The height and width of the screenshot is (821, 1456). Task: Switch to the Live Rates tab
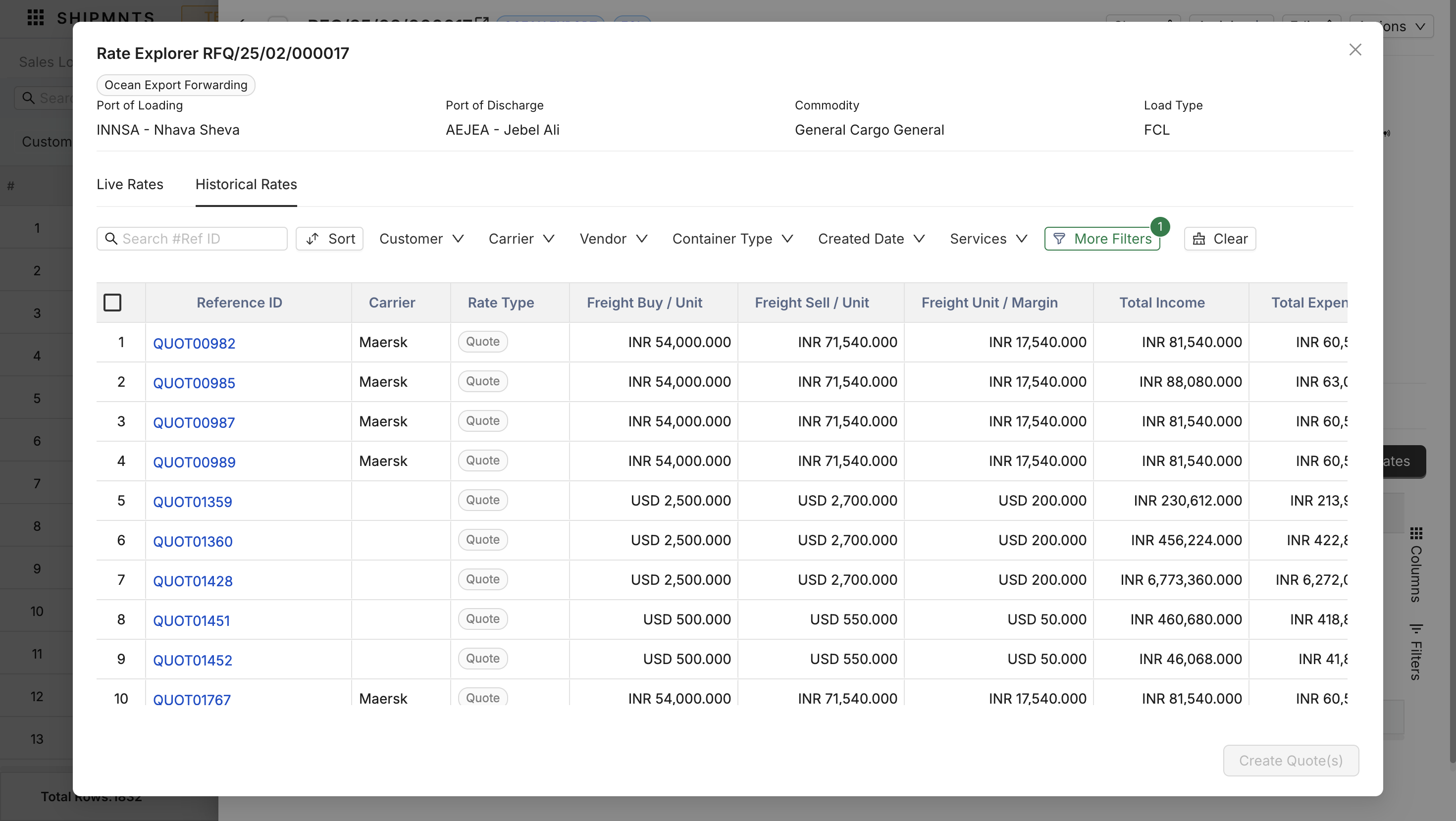(x=129, y=184)
